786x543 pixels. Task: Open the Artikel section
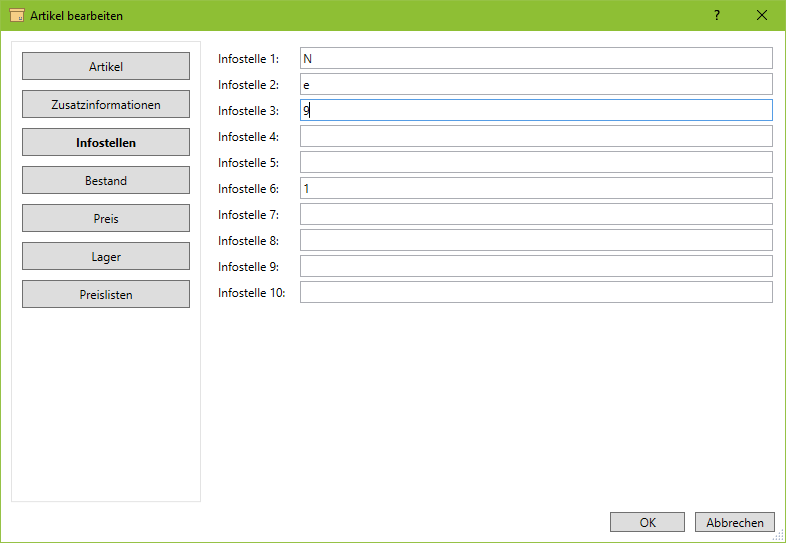pyautogui.click(x=106, y=66)
